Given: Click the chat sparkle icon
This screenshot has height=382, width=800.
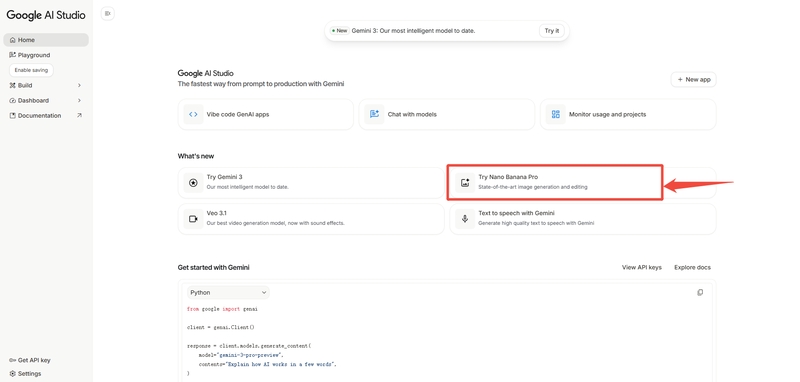Looking at the screenshot, I should (x=374, y=114).
